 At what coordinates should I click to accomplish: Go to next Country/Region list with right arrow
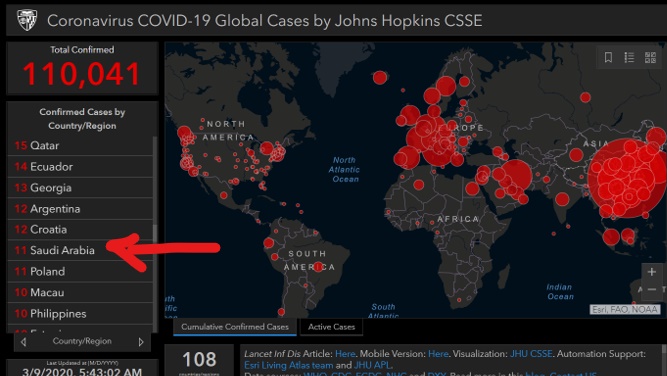141,342
